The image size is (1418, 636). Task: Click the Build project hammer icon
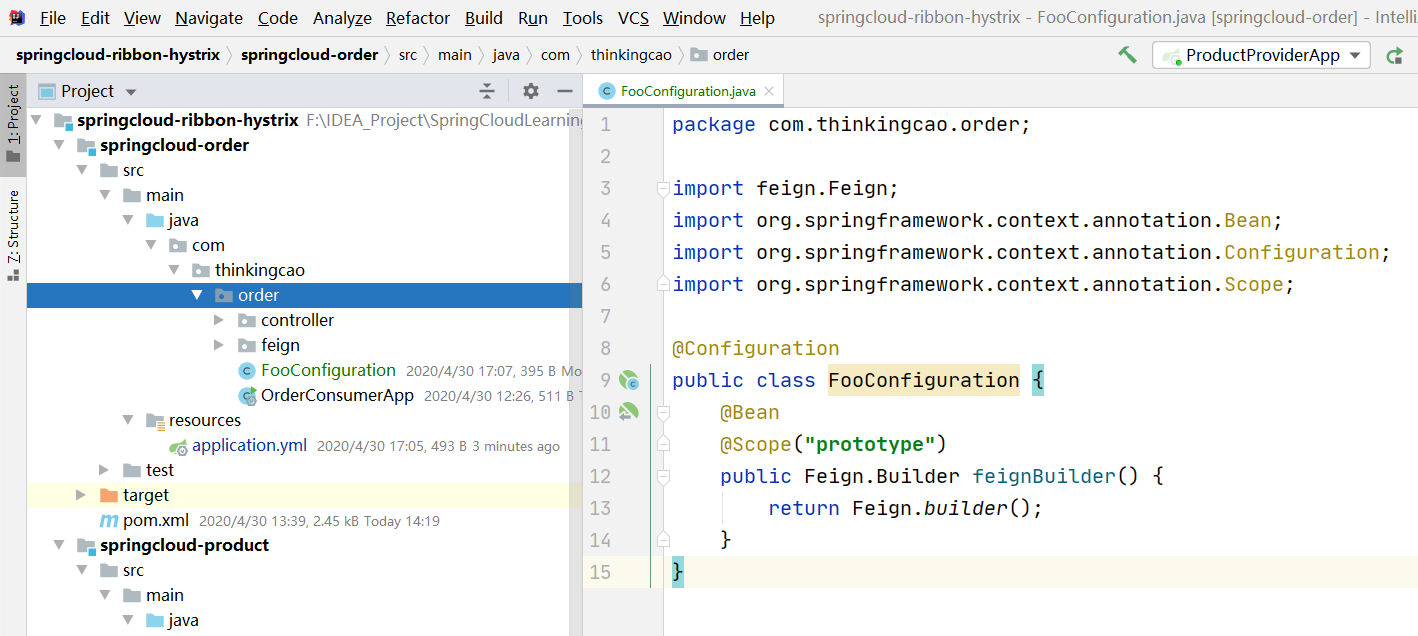click(x=1127, y=54)
